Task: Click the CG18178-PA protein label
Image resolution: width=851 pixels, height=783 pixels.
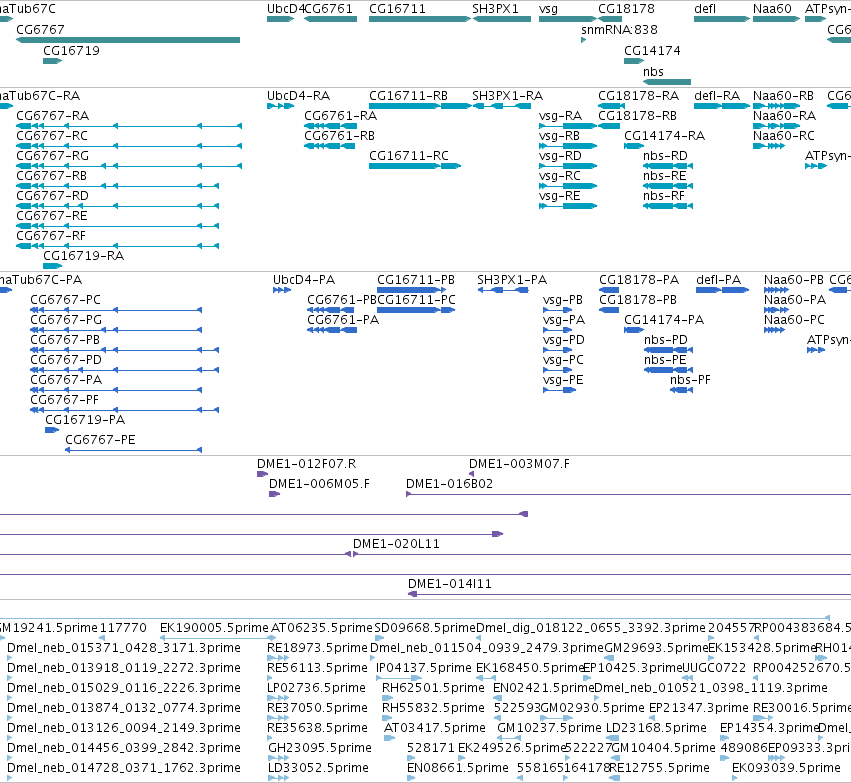Action: pos(639,280)
